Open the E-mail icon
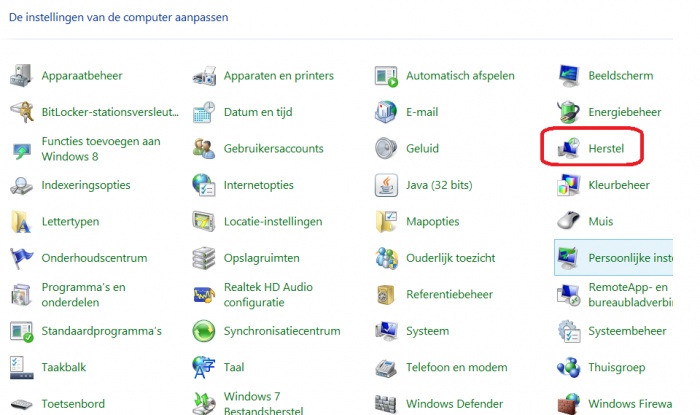This screenshot has width=700, height=415. point(386,112)
